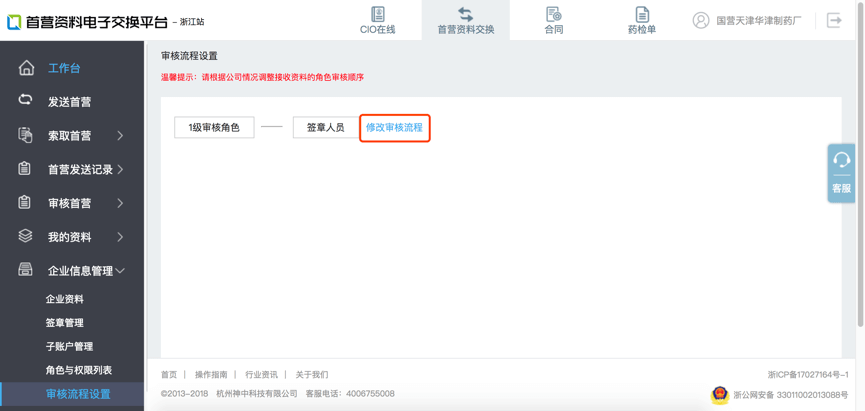Click the 首营资料电子交换平台 title text
The image size is (865, 411).
tap(96, 22)
